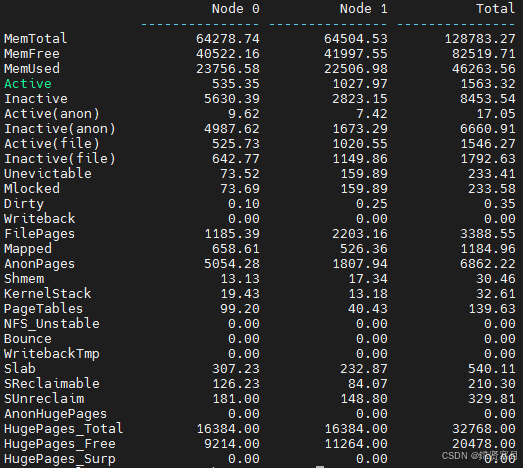This screenshot has width=523, height=468.
Task: Select the SUnreclaim label
Action: [x=44, y=399]
